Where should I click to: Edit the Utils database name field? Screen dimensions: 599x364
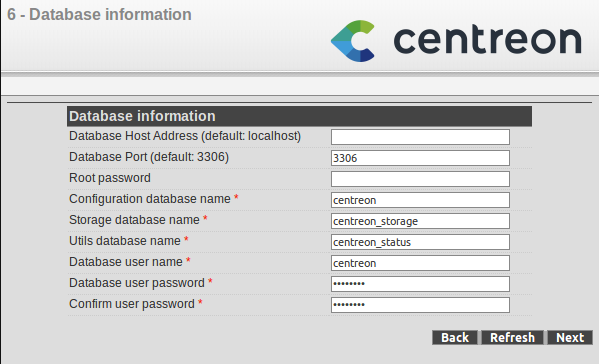420,242
